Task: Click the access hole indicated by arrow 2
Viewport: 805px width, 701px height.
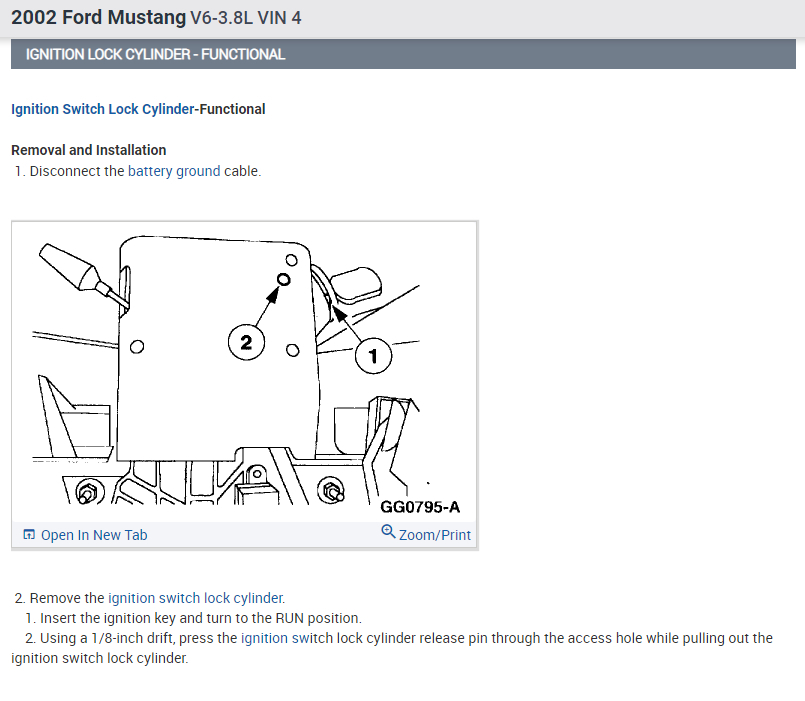Action: 283,279
